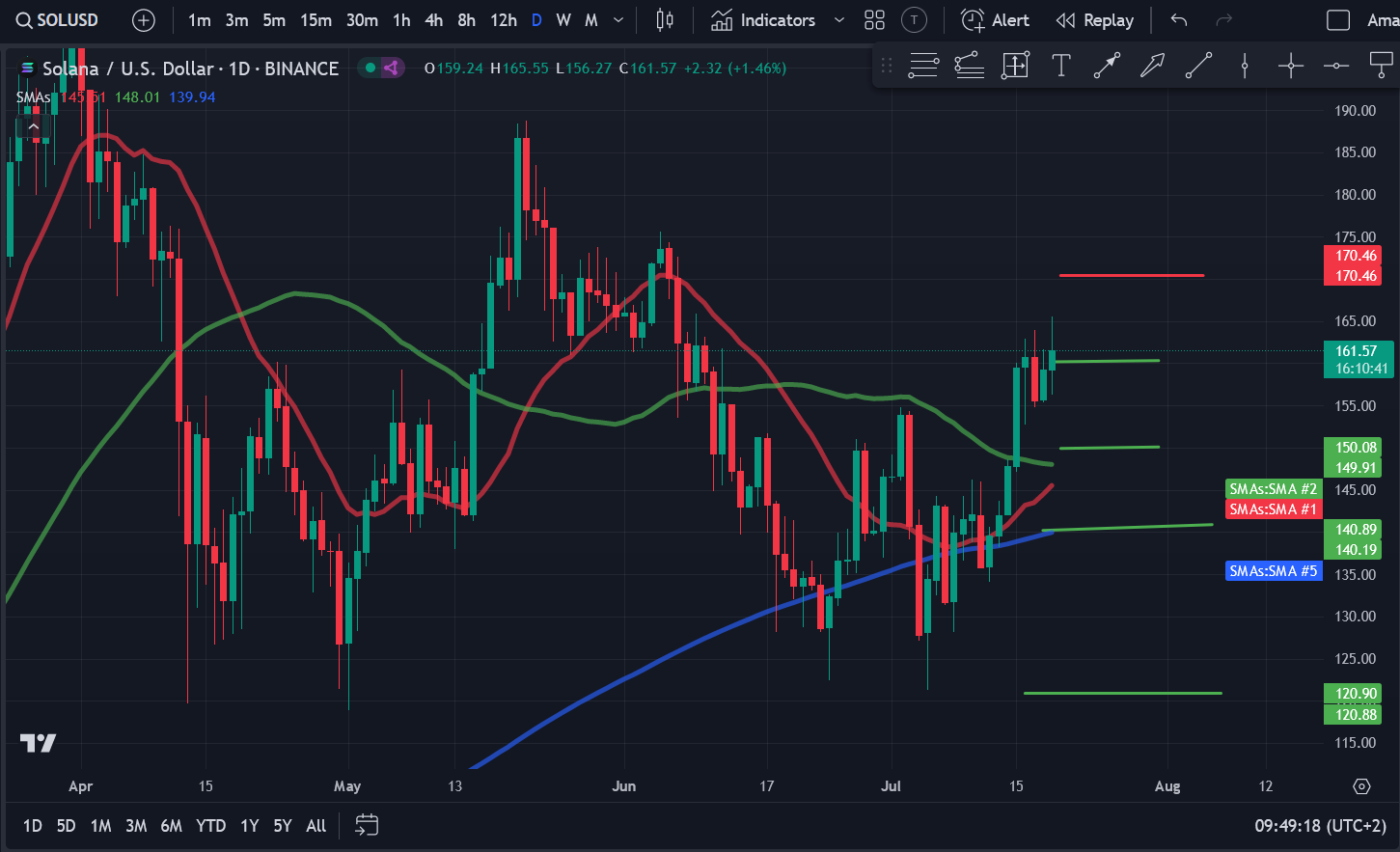Click the Solana symbol logo icon

point(25,69)
